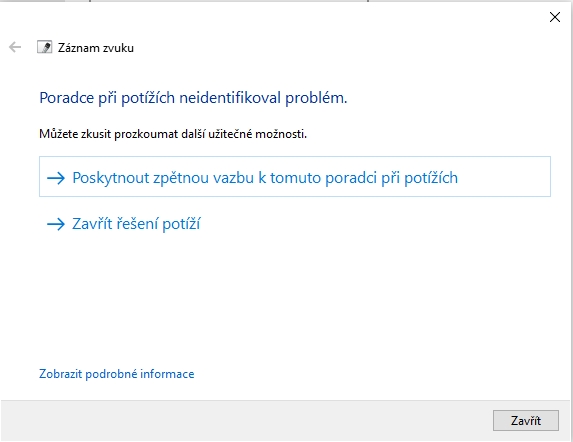
Task: Click the arrow icon beside Zavřít řešení potíží
Action: [x=56, y=224]
